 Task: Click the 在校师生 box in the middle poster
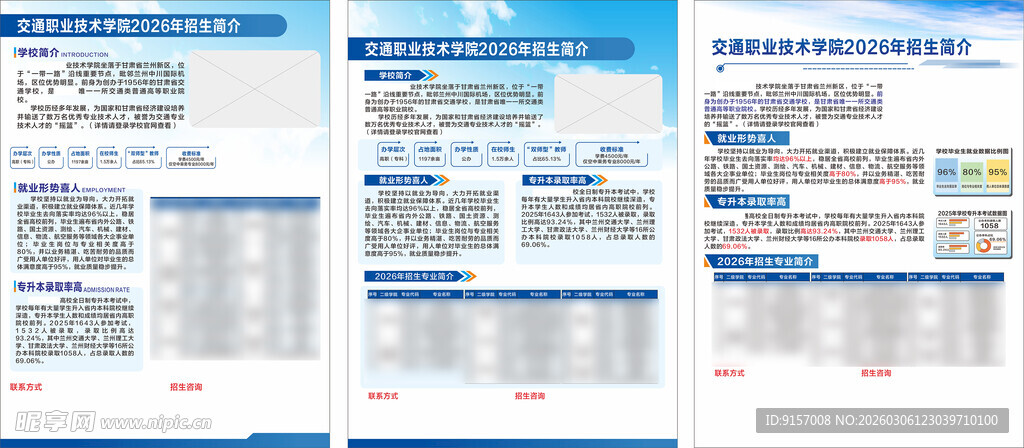pos(502,154)
